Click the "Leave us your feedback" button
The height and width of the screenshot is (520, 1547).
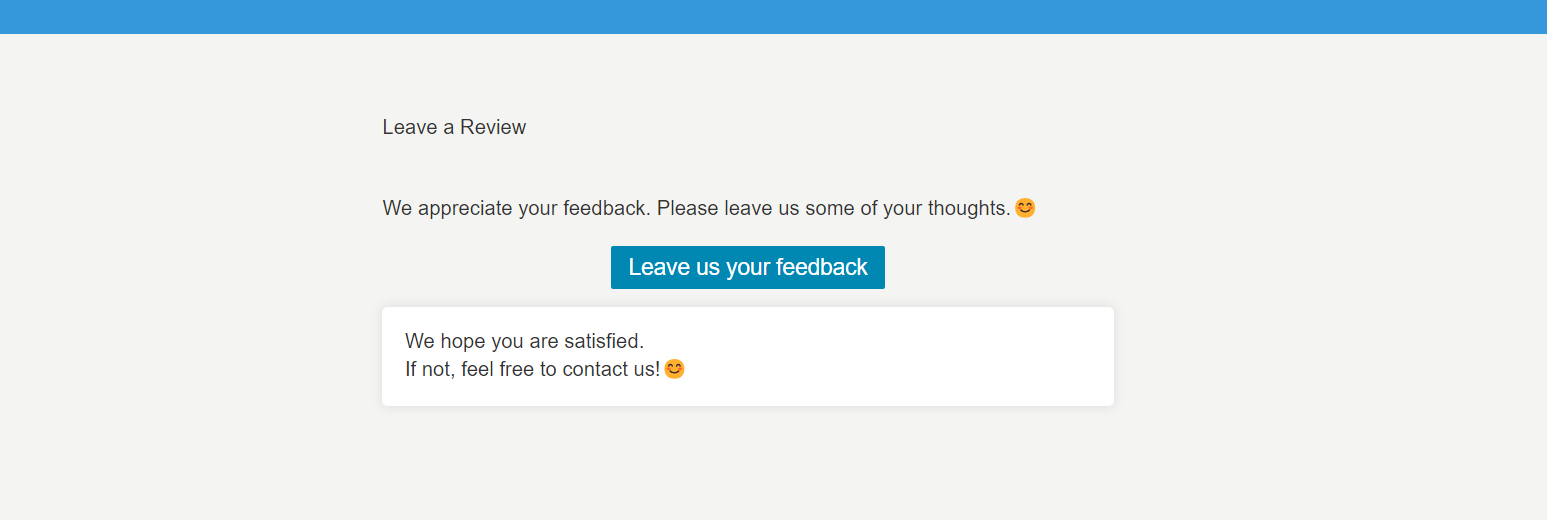click(x=747, y=267)
